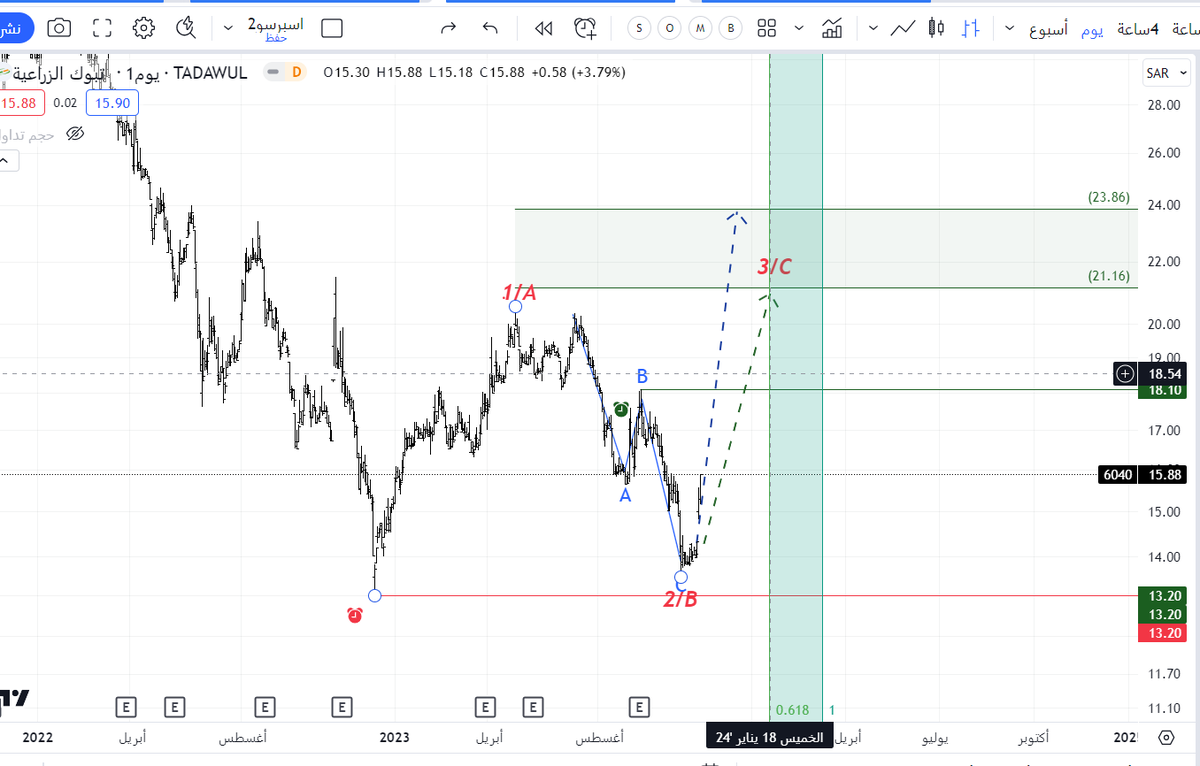Save layout via حفظ link
This screenshot has width=1200, height=766.
coord(277,38)
